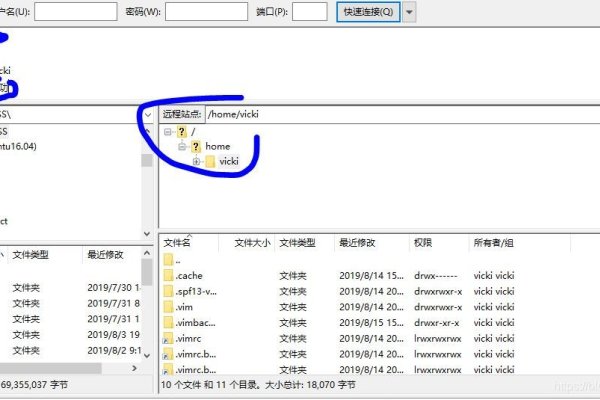
Task: Click the .vim folder icon
Action: 168,307
